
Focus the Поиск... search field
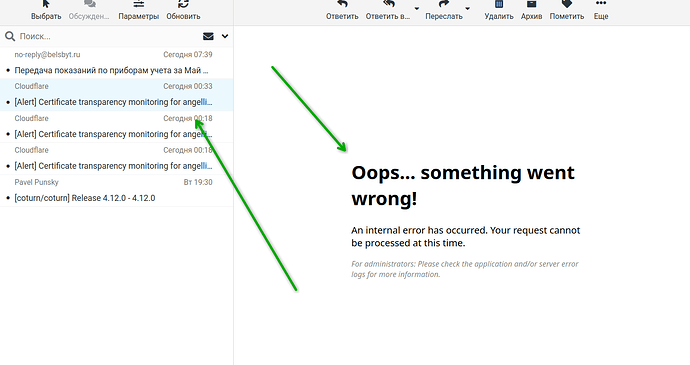tap(108, 36)
